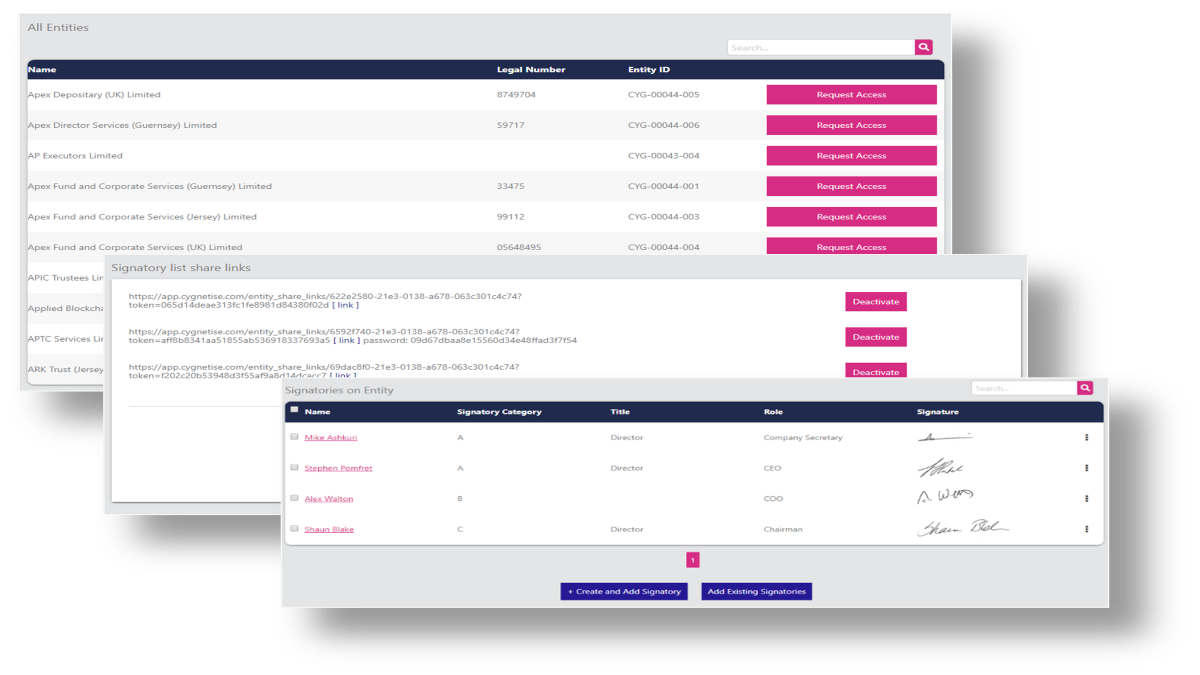Deactivate the first signatory share link
This screenshot has height=675, width=1200.
(x=876, y=301)
